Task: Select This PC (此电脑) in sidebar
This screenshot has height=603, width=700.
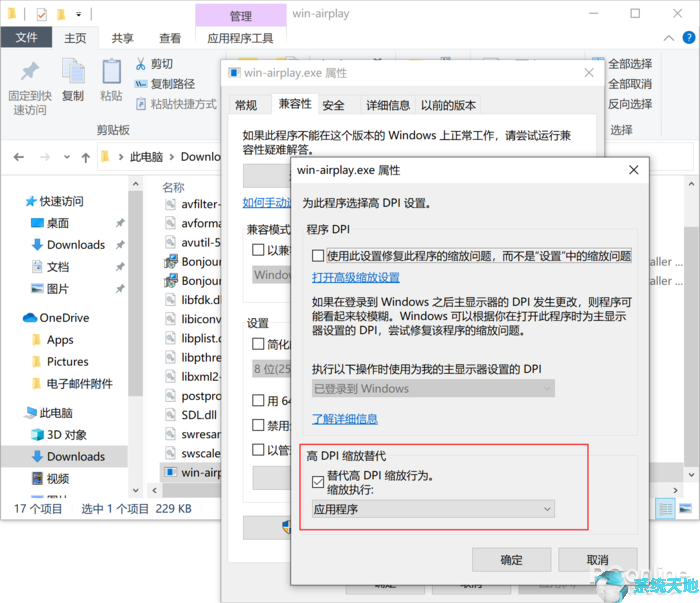Action: coord(49,413)
